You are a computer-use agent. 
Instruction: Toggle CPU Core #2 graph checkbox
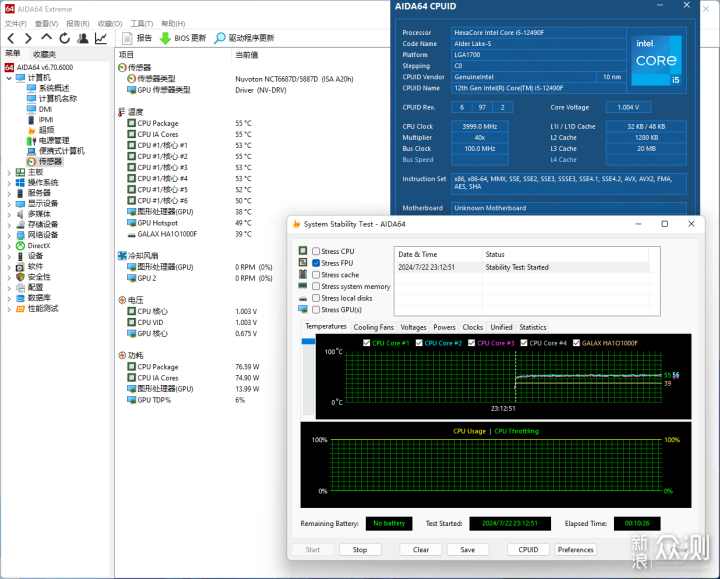coord(419,343)
